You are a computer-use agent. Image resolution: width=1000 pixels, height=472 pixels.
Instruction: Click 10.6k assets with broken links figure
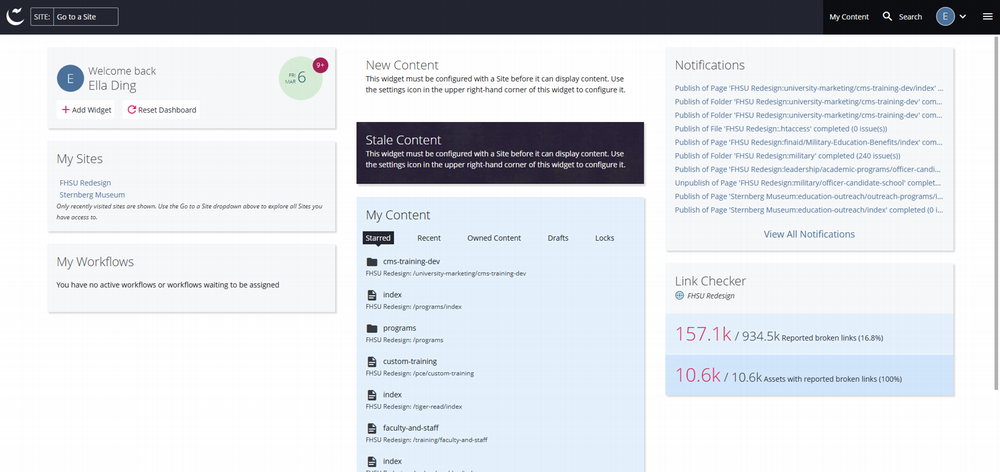tap(698, 375)
